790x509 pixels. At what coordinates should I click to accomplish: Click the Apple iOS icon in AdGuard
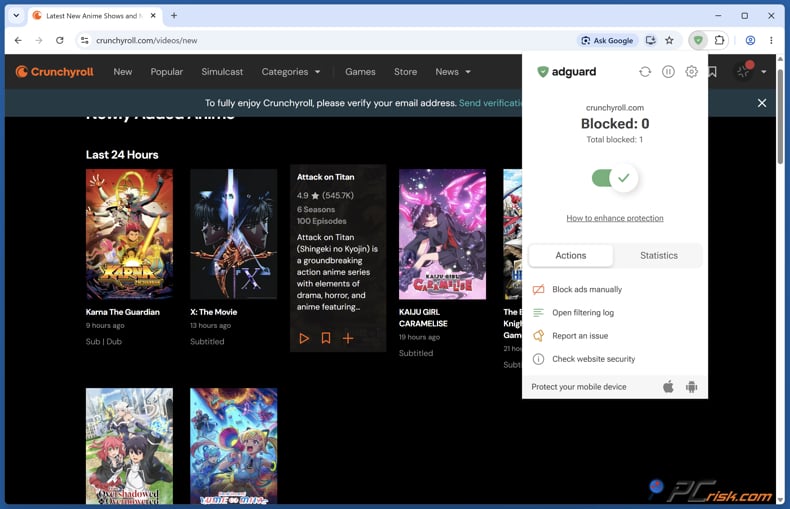[668, 387]
